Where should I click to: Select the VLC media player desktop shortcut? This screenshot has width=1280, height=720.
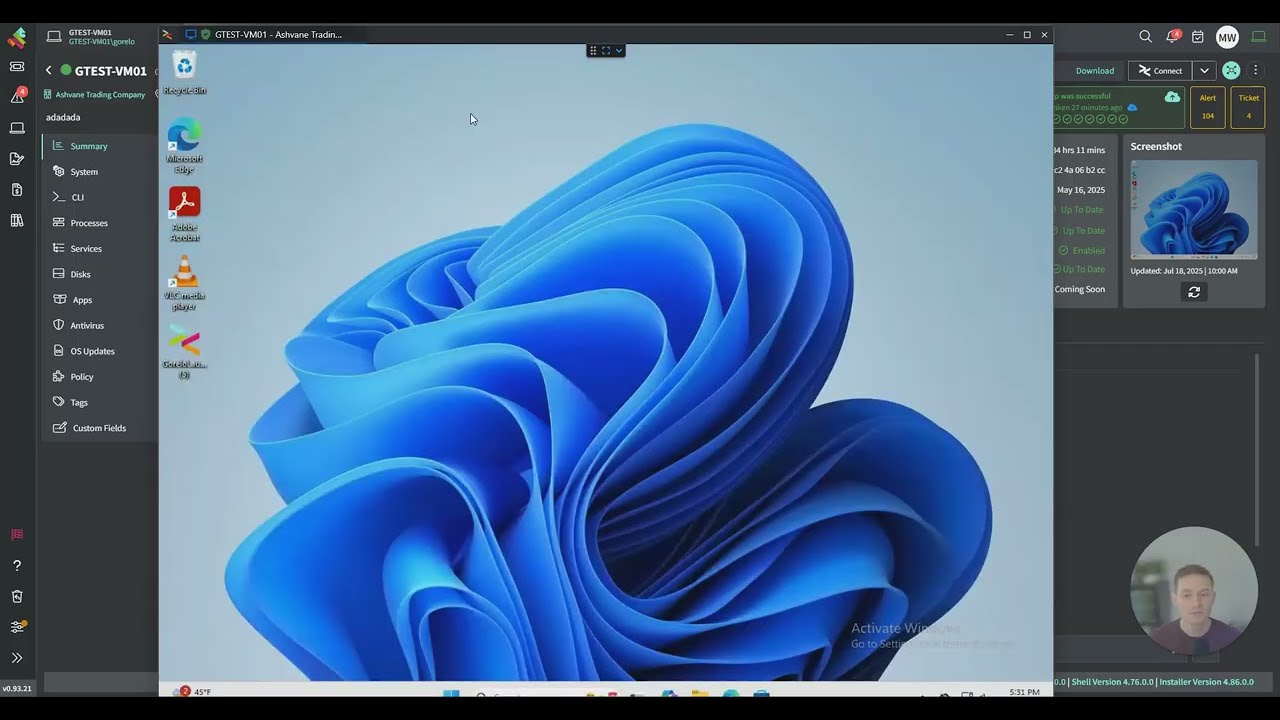(x=184, y=283)
